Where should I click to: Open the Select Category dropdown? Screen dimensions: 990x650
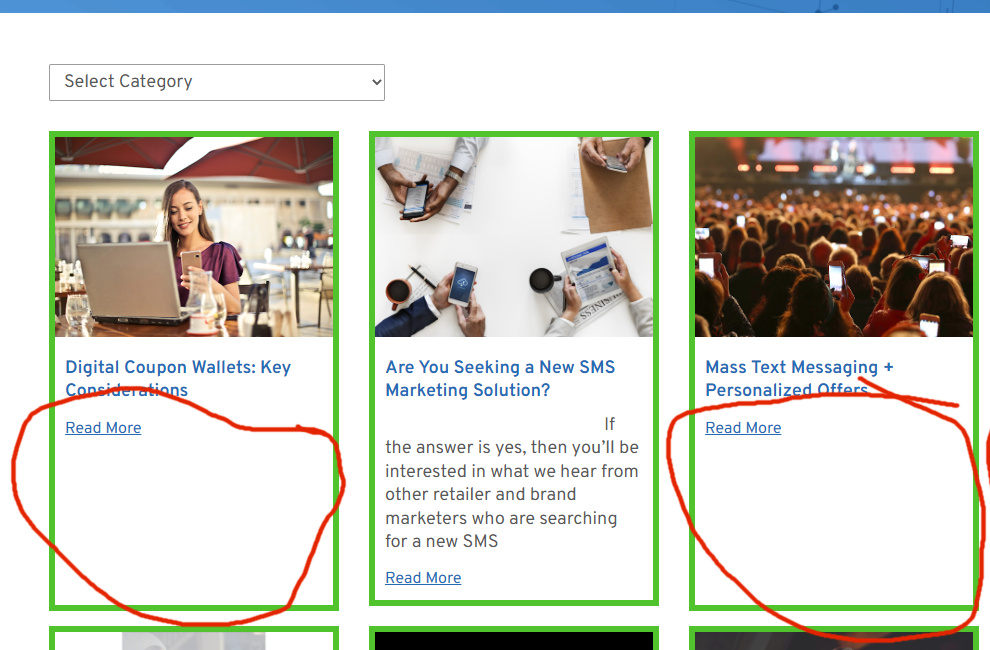217,82
